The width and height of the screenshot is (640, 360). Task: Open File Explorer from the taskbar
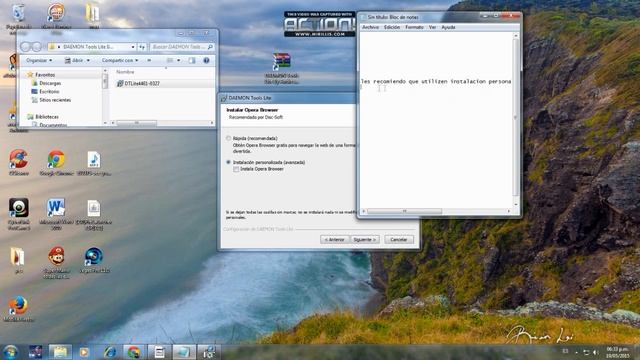coord(60,352)
